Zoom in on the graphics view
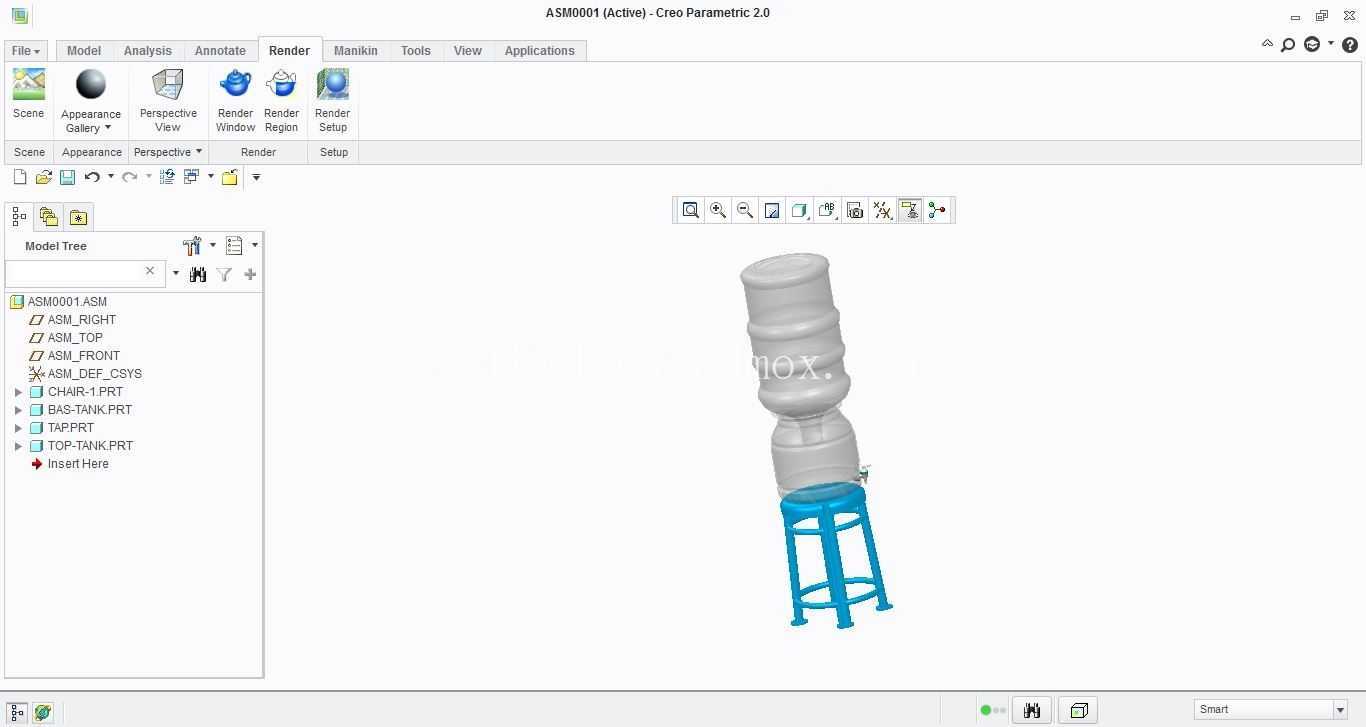This screenshot has width=1366, height=727. pos(718,210)
